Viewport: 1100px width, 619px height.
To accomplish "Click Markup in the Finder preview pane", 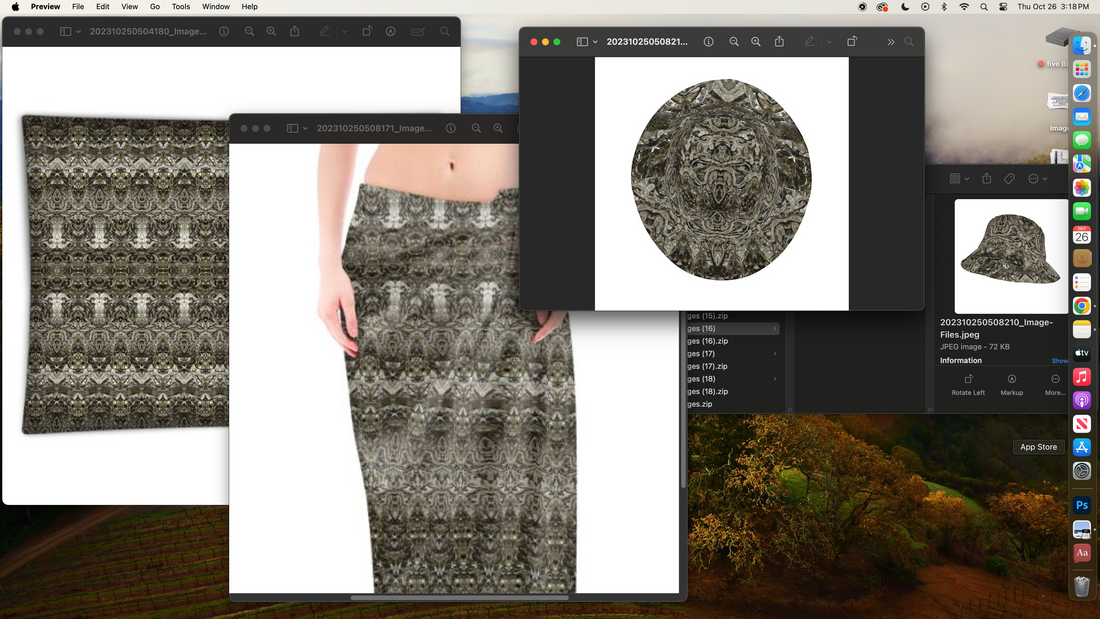I will [1012, 385].
